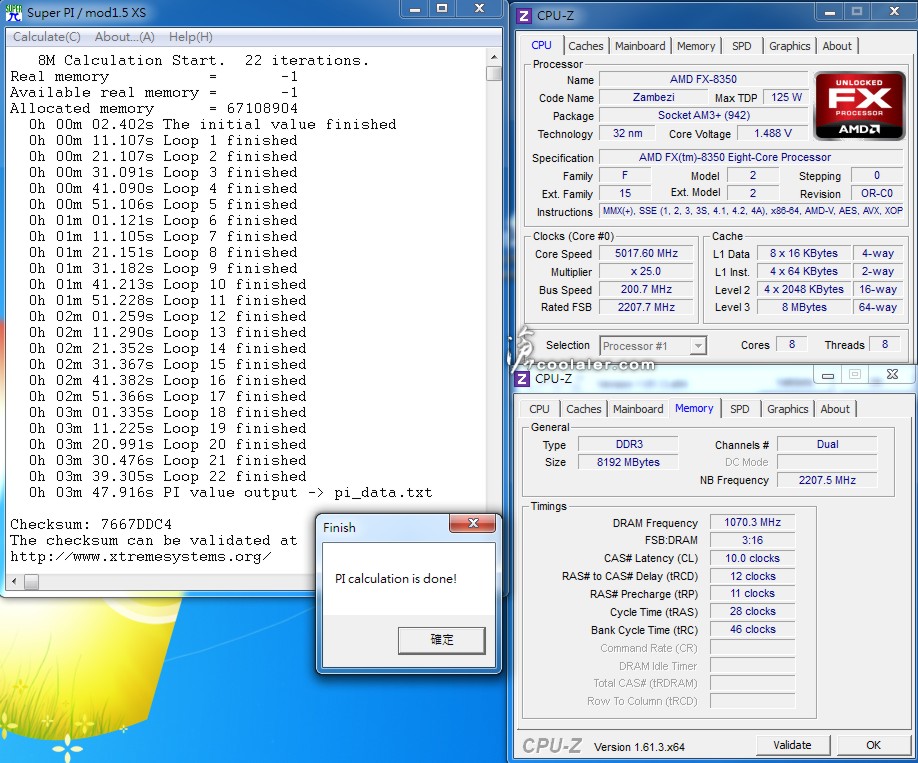This screenshot has width=918, height=763.
Task: Click the Bank Cycle Time value 46 clocks
Action: 752,629
